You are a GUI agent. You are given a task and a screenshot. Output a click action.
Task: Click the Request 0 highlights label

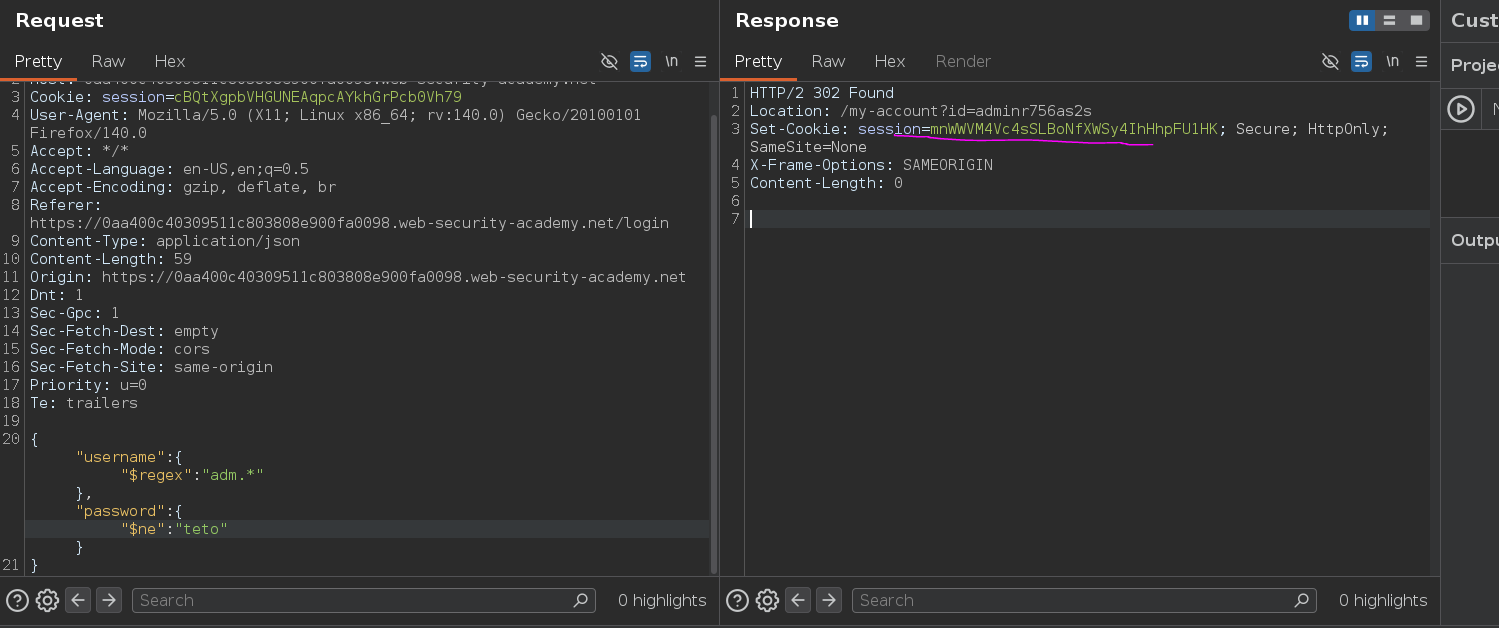662,600
